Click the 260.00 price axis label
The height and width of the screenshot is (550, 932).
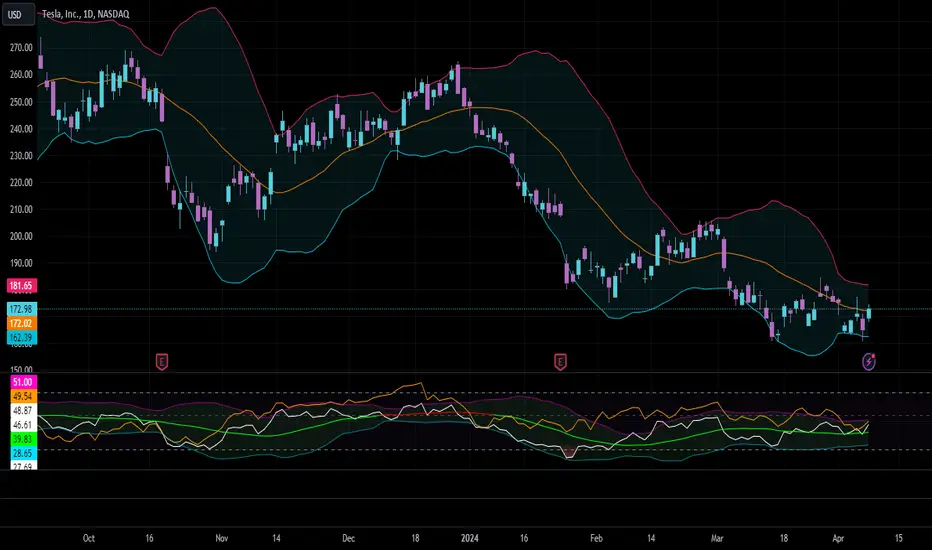pyautogui.click(x=21, y=75)
